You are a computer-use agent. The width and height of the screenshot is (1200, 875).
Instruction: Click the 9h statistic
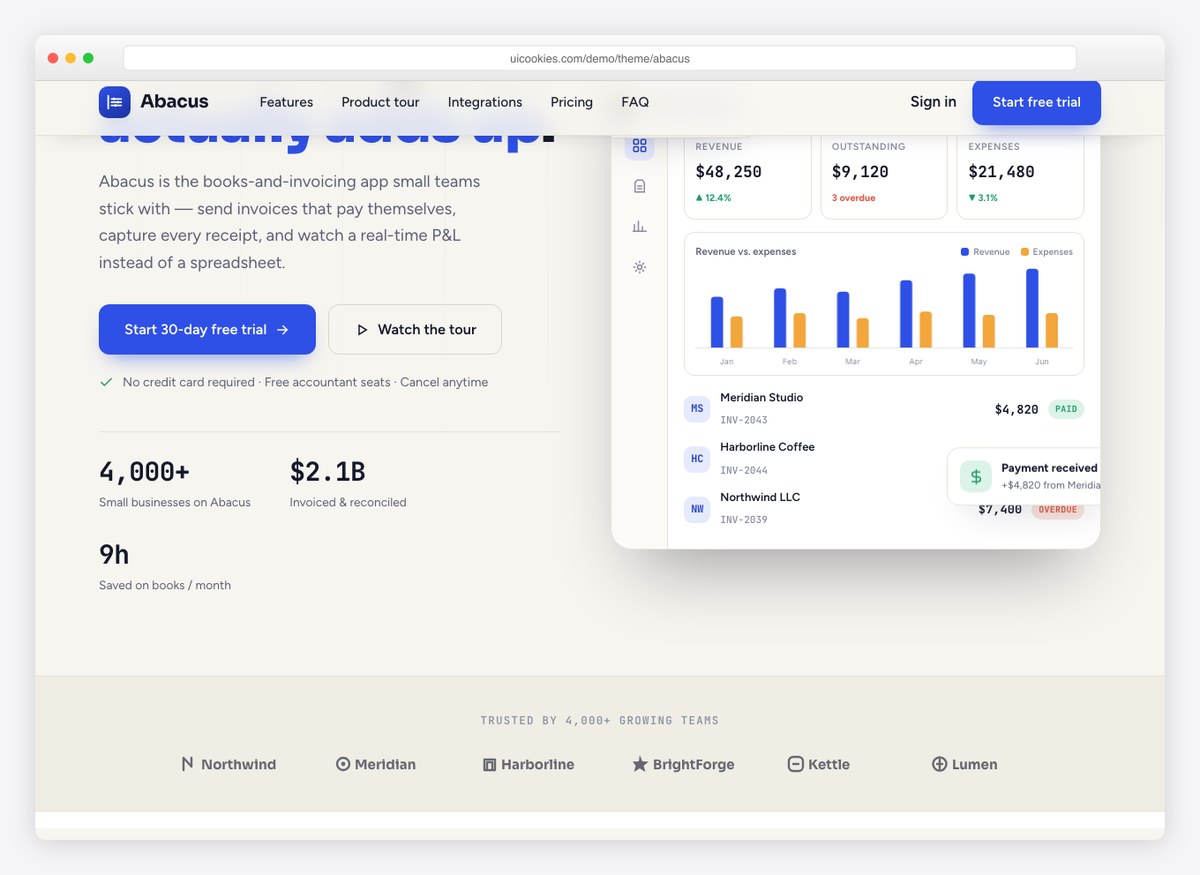[114, 554]
